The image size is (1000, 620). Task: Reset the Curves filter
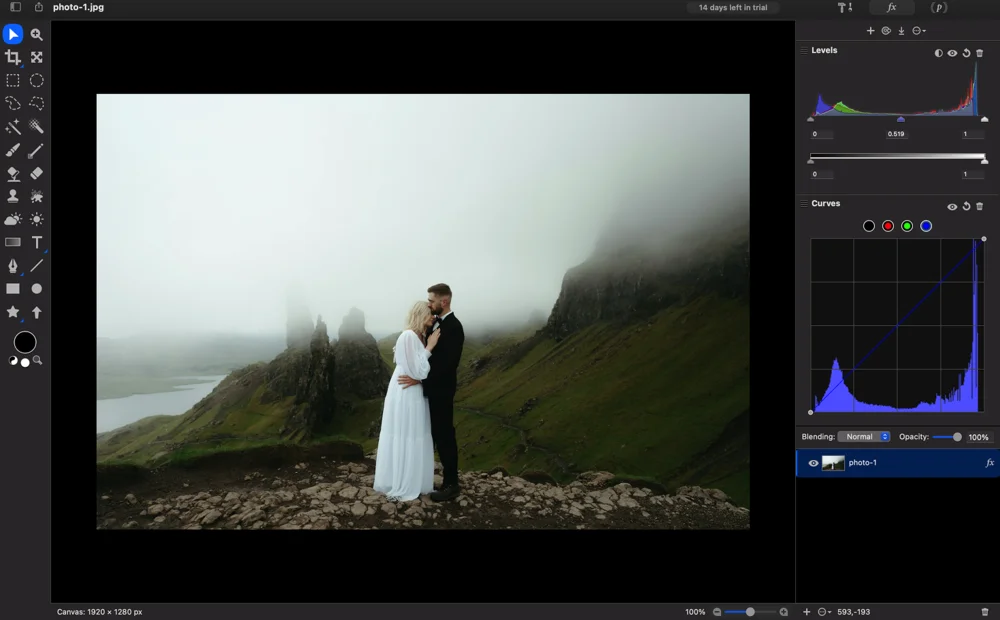point(966,207)
